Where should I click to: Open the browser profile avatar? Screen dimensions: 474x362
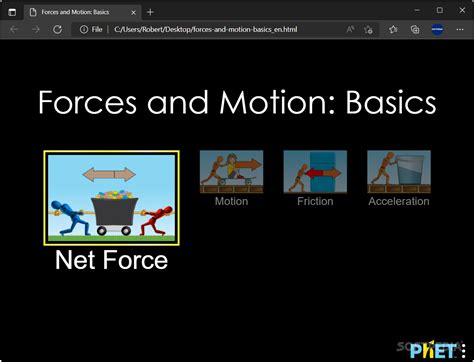click(x=437, y=29)
